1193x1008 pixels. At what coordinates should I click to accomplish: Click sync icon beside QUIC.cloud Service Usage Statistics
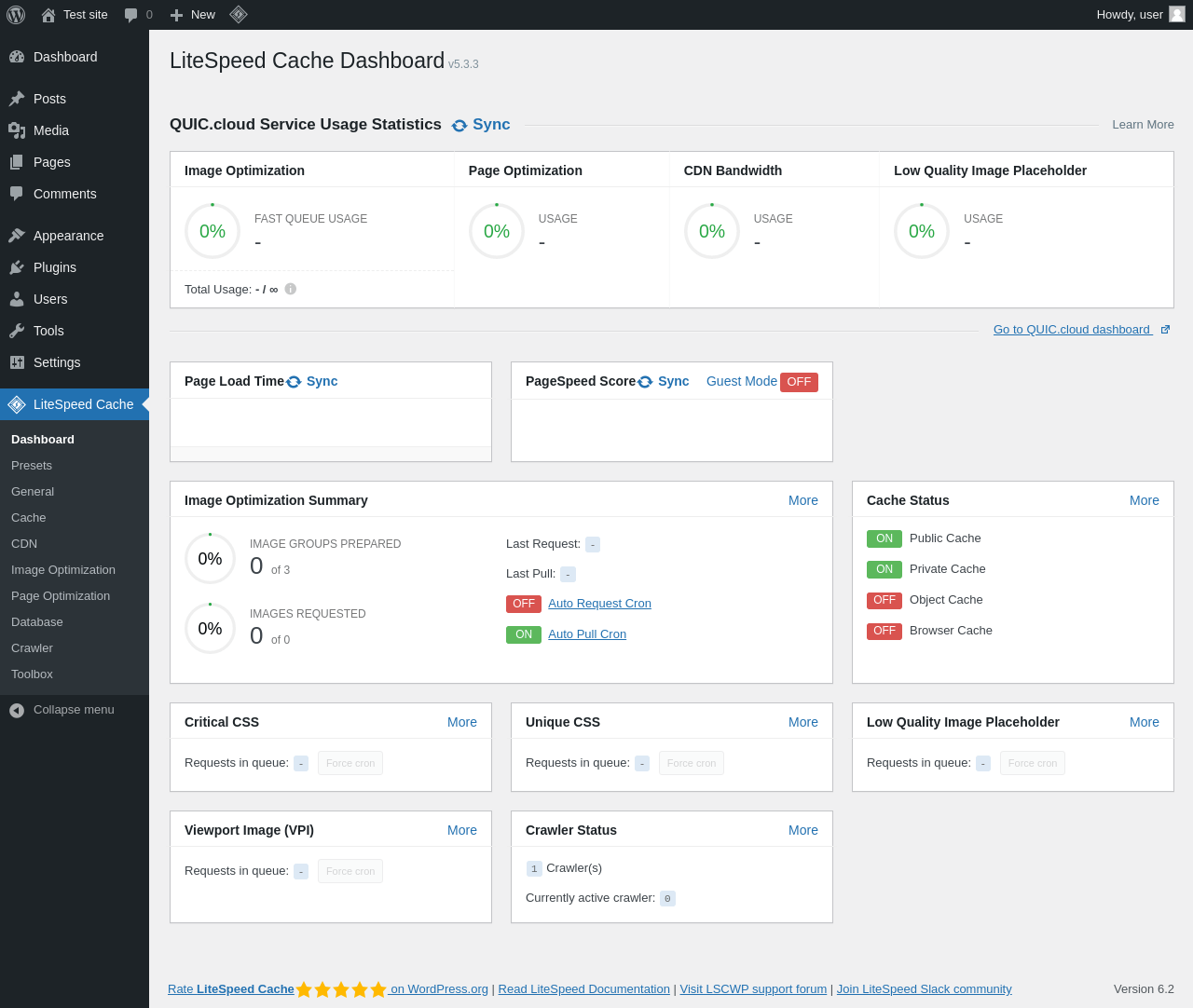(459, 126)
